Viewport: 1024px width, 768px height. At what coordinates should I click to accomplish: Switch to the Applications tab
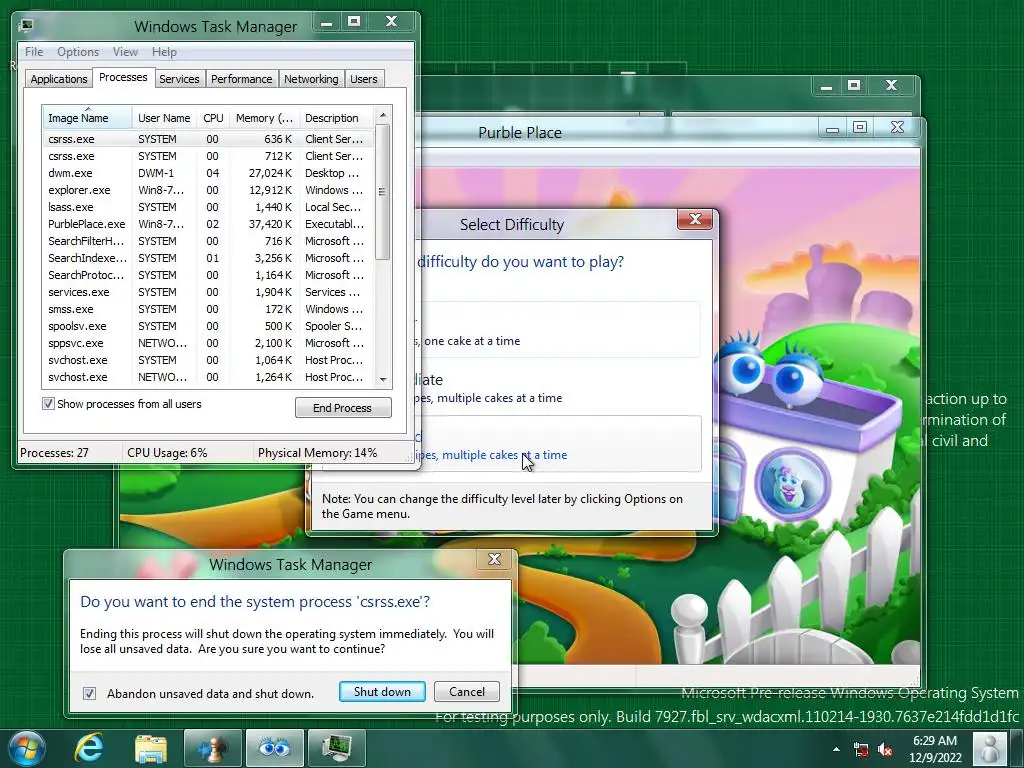pos(59,79)
